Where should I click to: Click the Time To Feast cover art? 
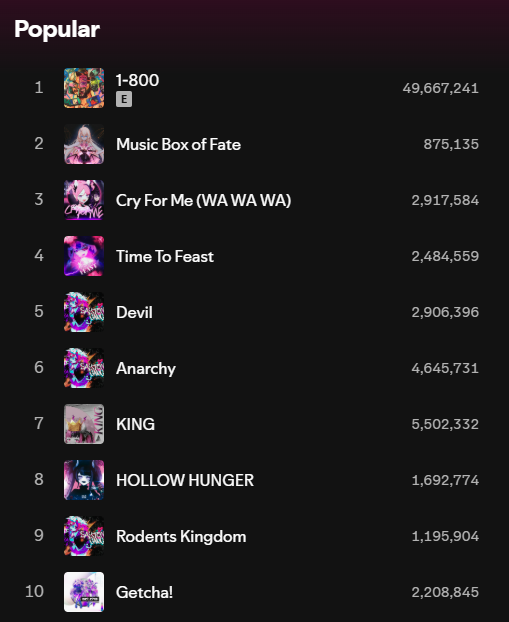[x=84, y=256]
